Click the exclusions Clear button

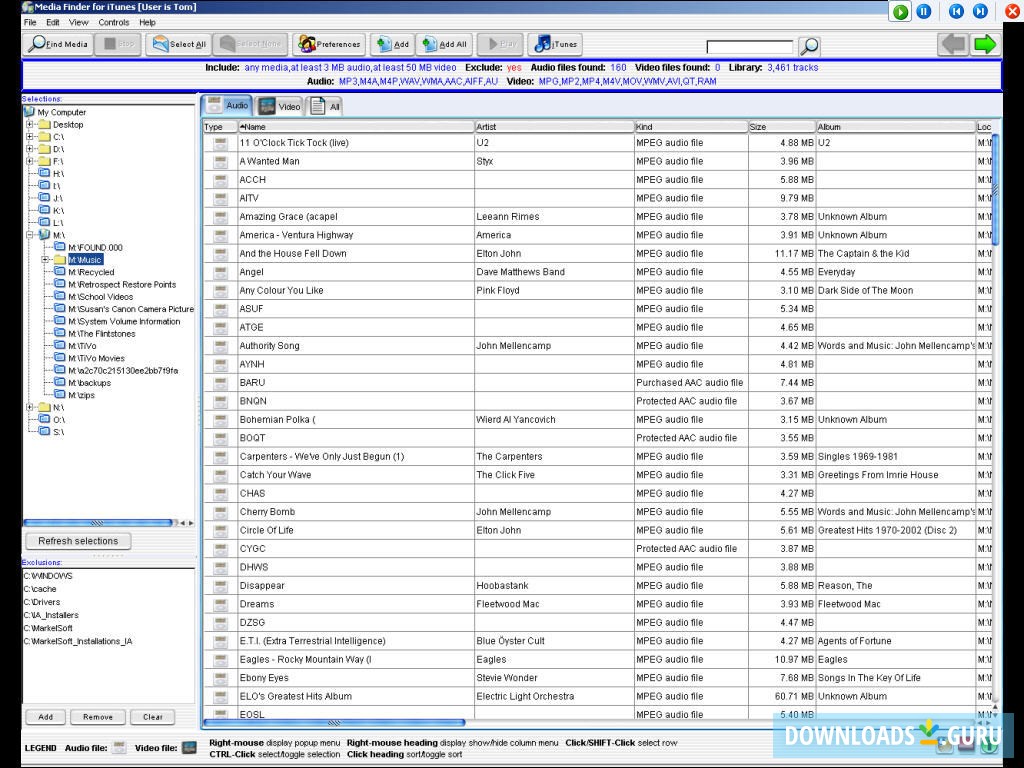pyautogui.click(x=152, y=717)
